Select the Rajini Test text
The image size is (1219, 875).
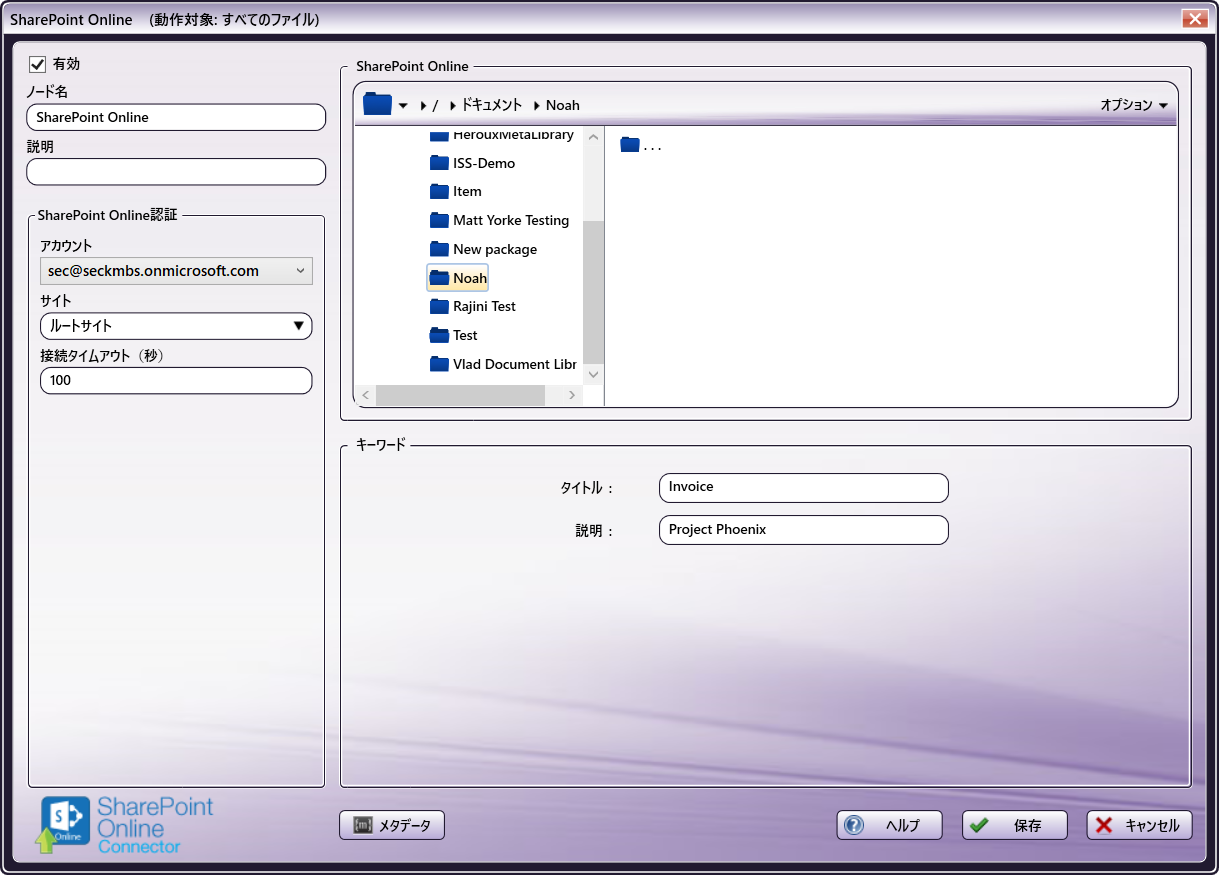(484, 306)
